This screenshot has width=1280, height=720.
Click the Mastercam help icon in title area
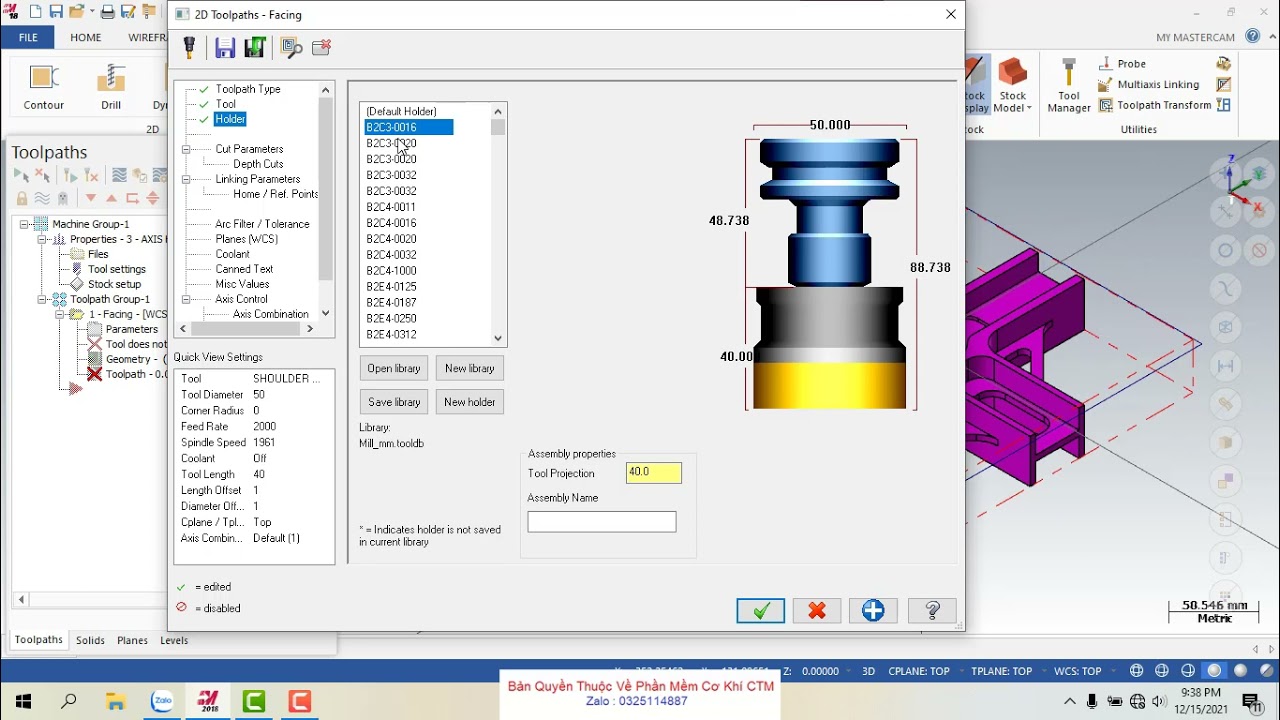[1253, 36]
